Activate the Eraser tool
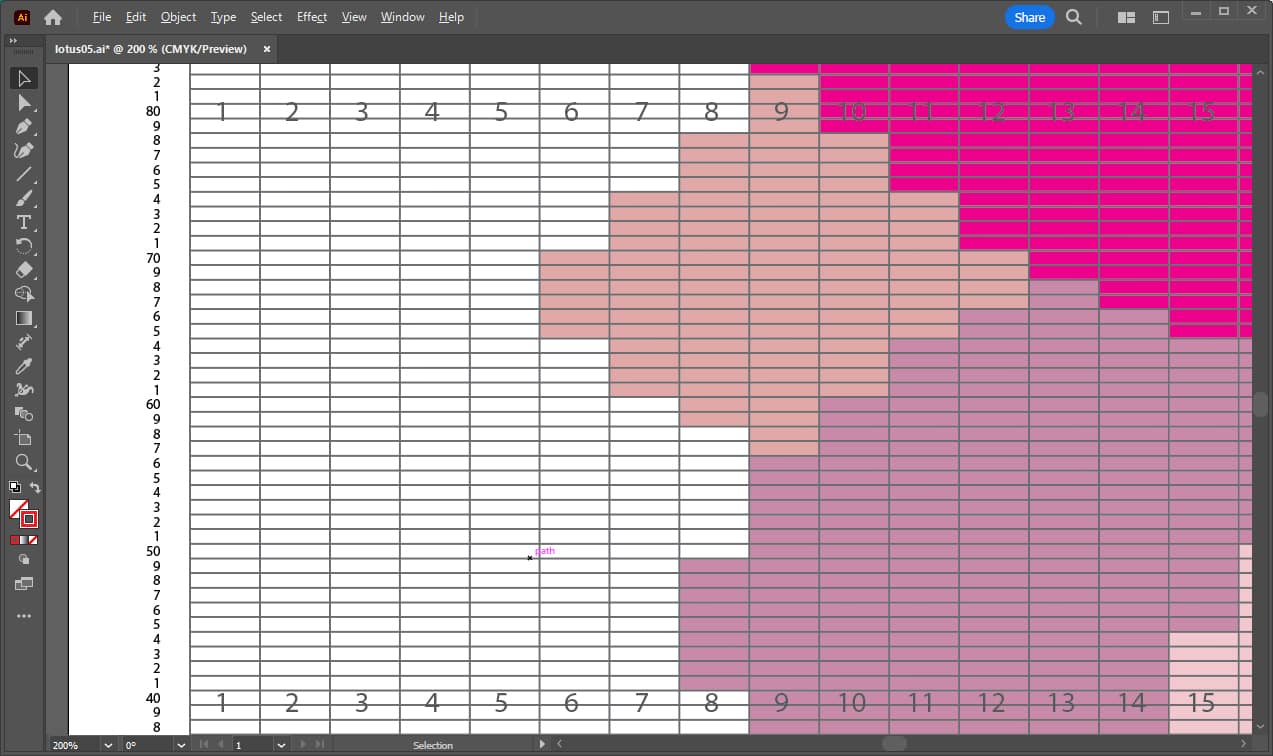The image size is (1273, 756). click(24, 270)
